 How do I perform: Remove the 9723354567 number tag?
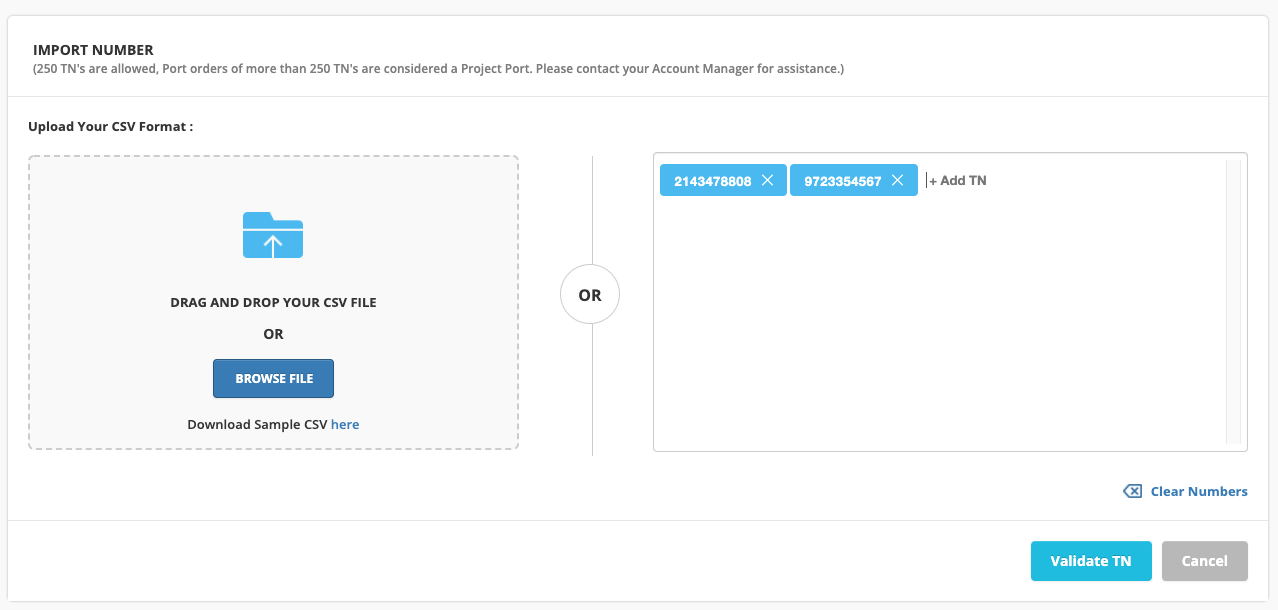897,180
